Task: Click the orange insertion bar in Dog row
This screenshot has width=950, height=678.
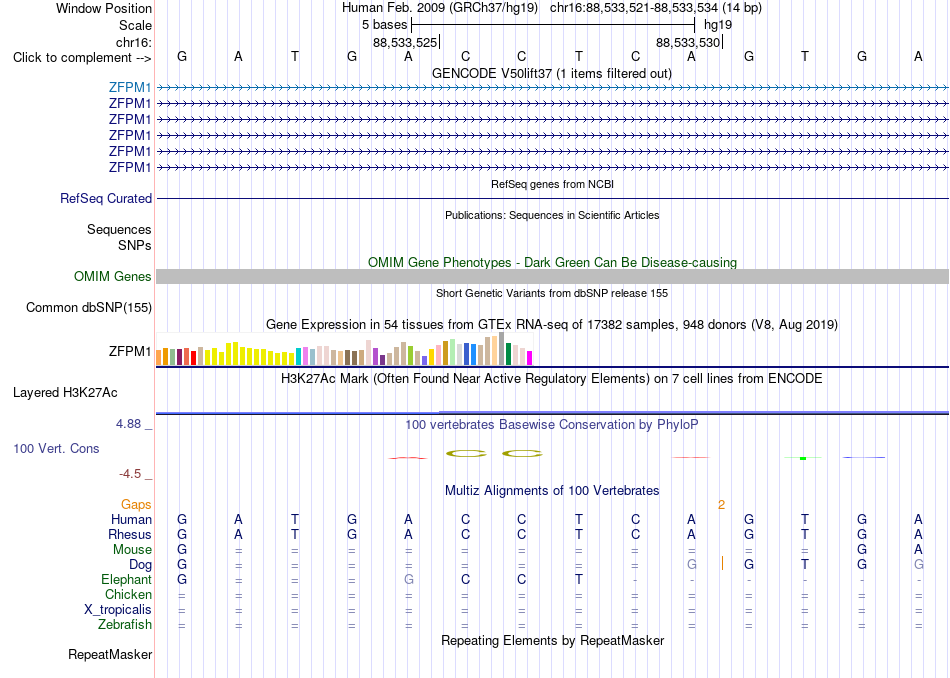Action: (x=722, y=563)
